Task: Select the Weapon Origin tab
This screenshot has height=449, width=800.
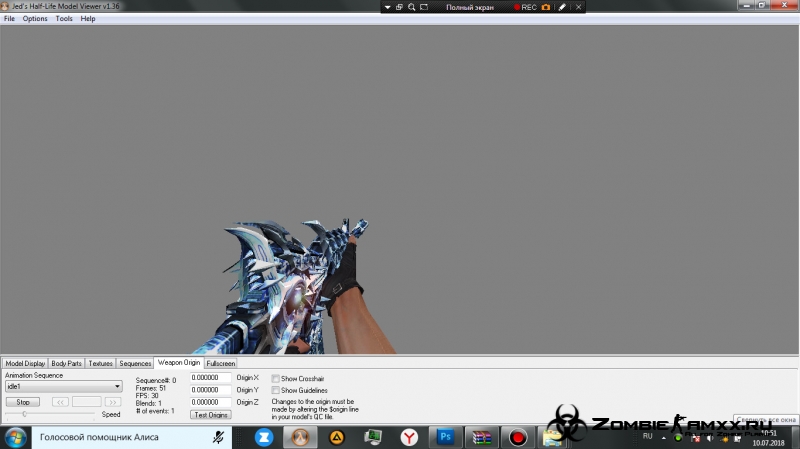Action: 179,362
